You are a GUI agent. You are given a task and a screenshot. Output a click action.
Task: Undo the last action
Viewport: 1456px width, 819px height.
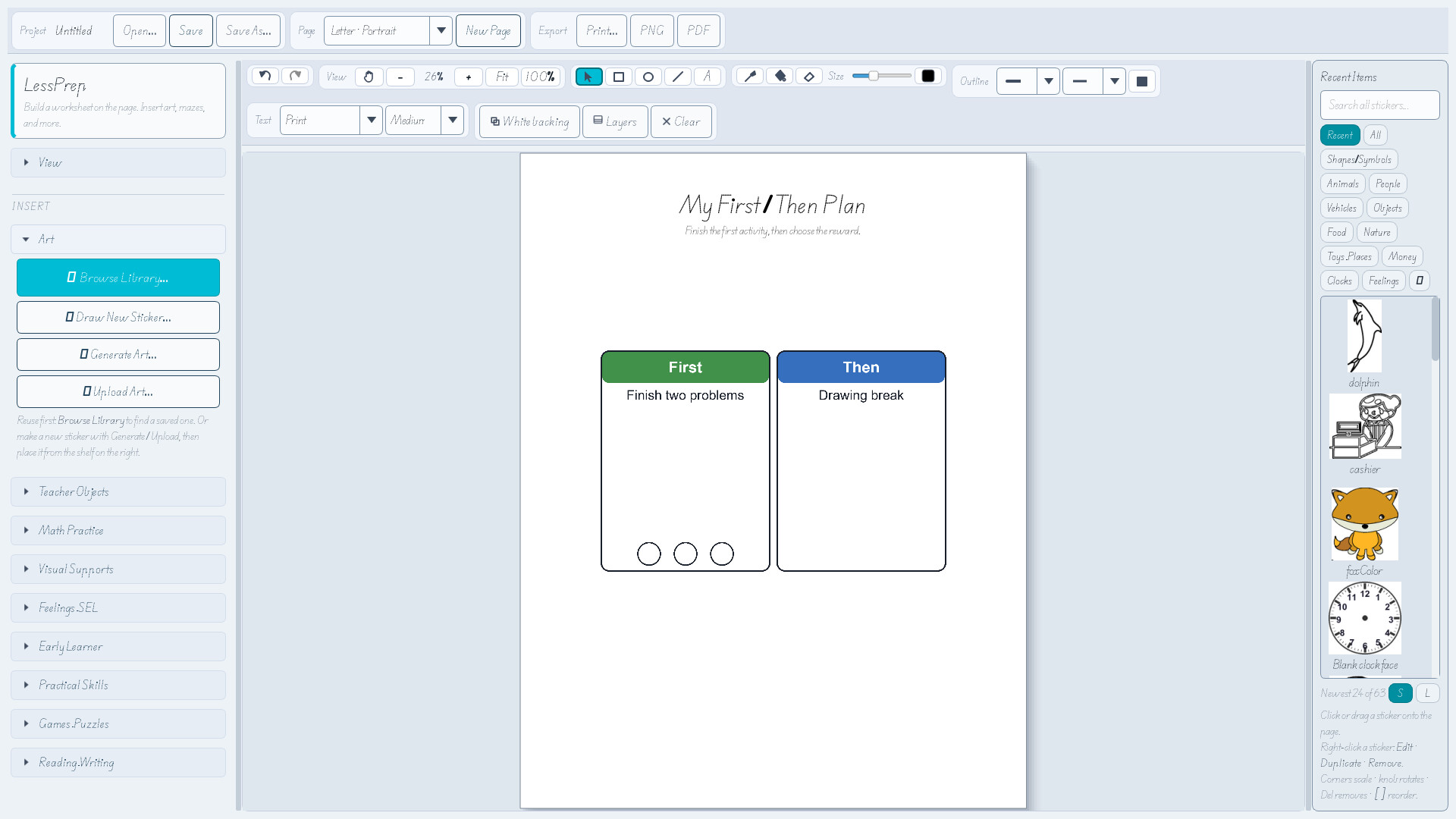point(265,76)
